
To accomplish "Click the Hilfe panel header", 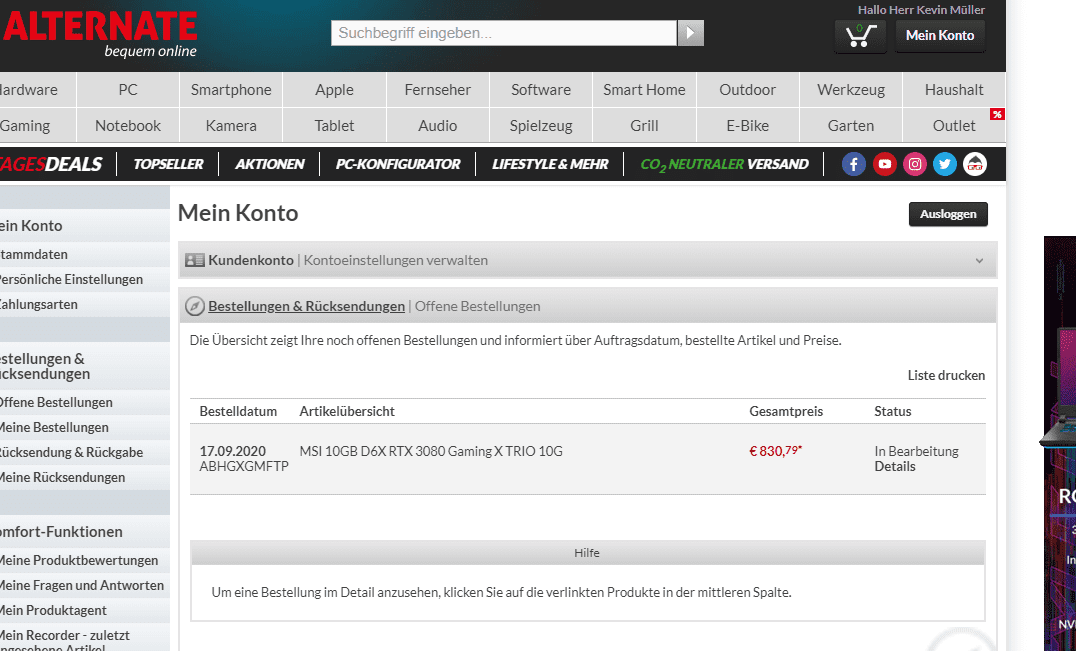I will [x=587, y=553].
